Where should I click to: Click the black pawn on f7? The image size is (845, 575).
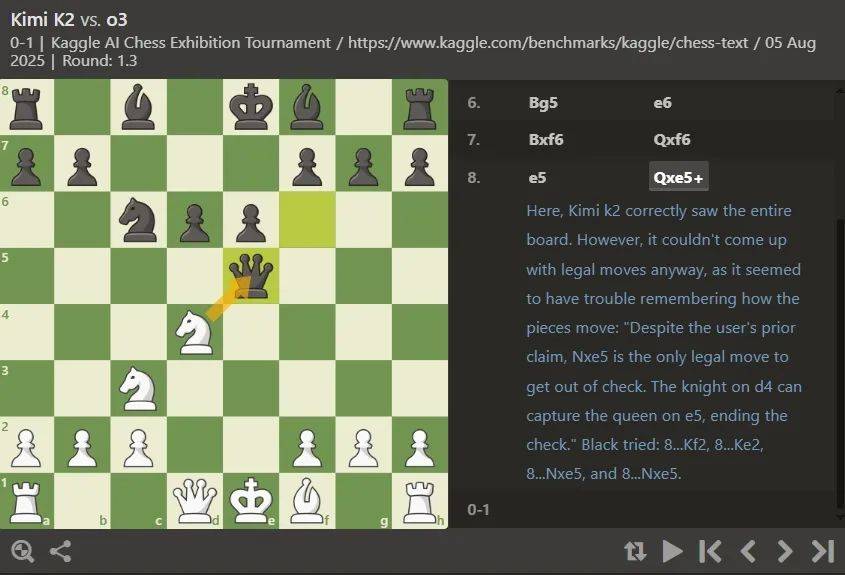tap(307, 167)
